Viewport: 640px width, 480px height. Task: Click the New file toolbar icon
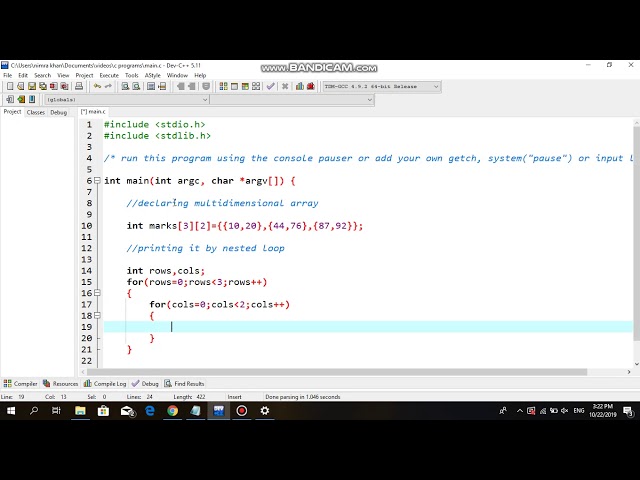[x=10, y=86]
